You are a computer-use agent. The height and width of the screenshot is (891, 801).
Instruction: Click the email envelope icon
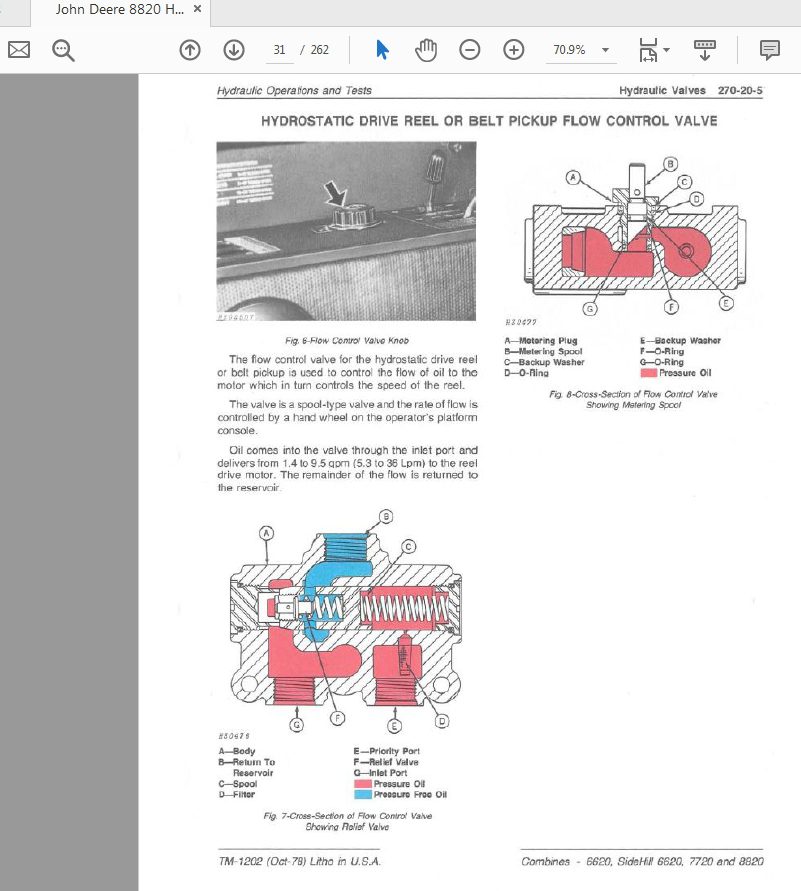[19, 50]
